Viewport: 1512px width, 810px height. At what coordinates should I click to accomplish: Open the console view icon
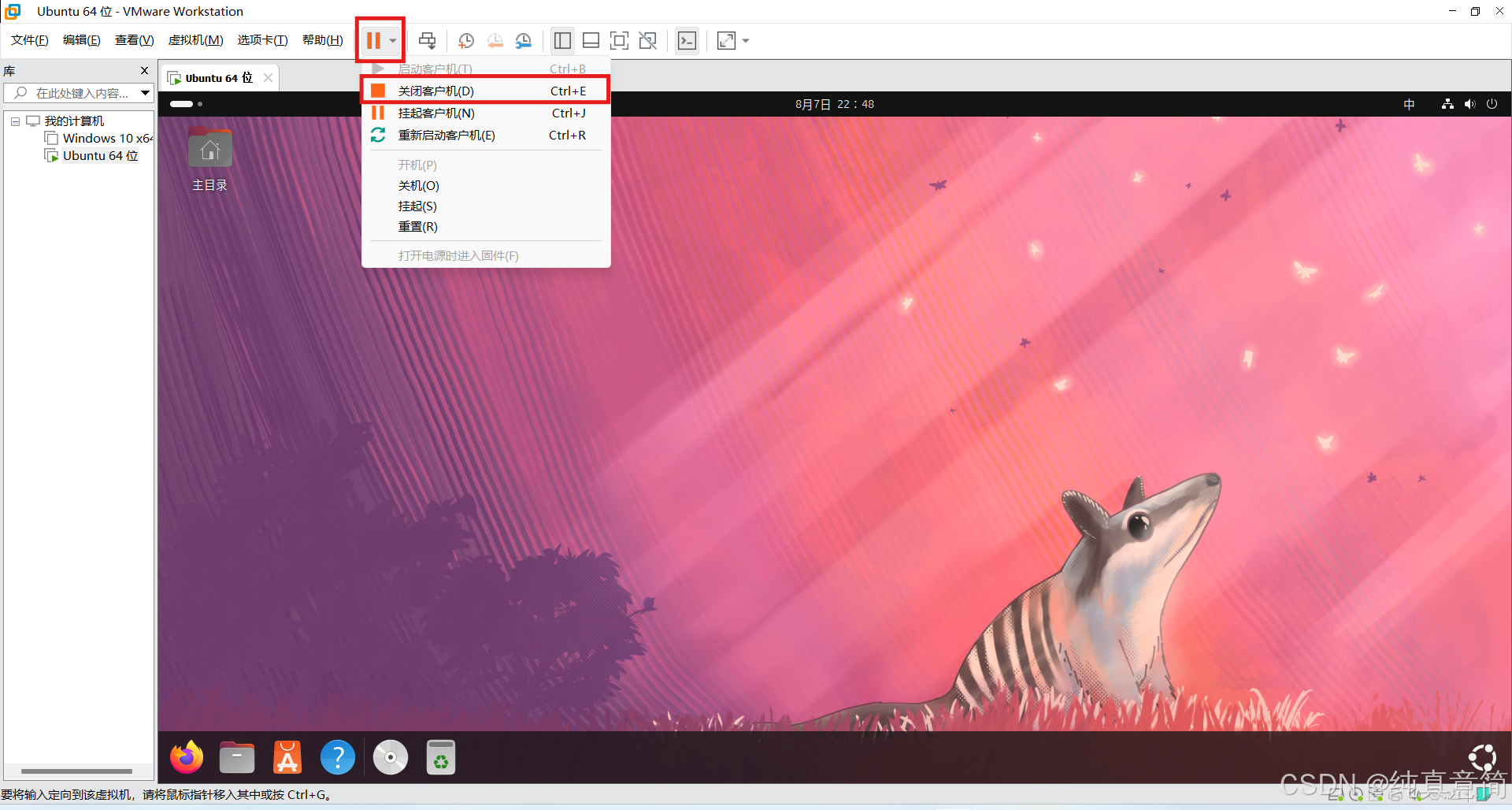(x=687, y=40)
